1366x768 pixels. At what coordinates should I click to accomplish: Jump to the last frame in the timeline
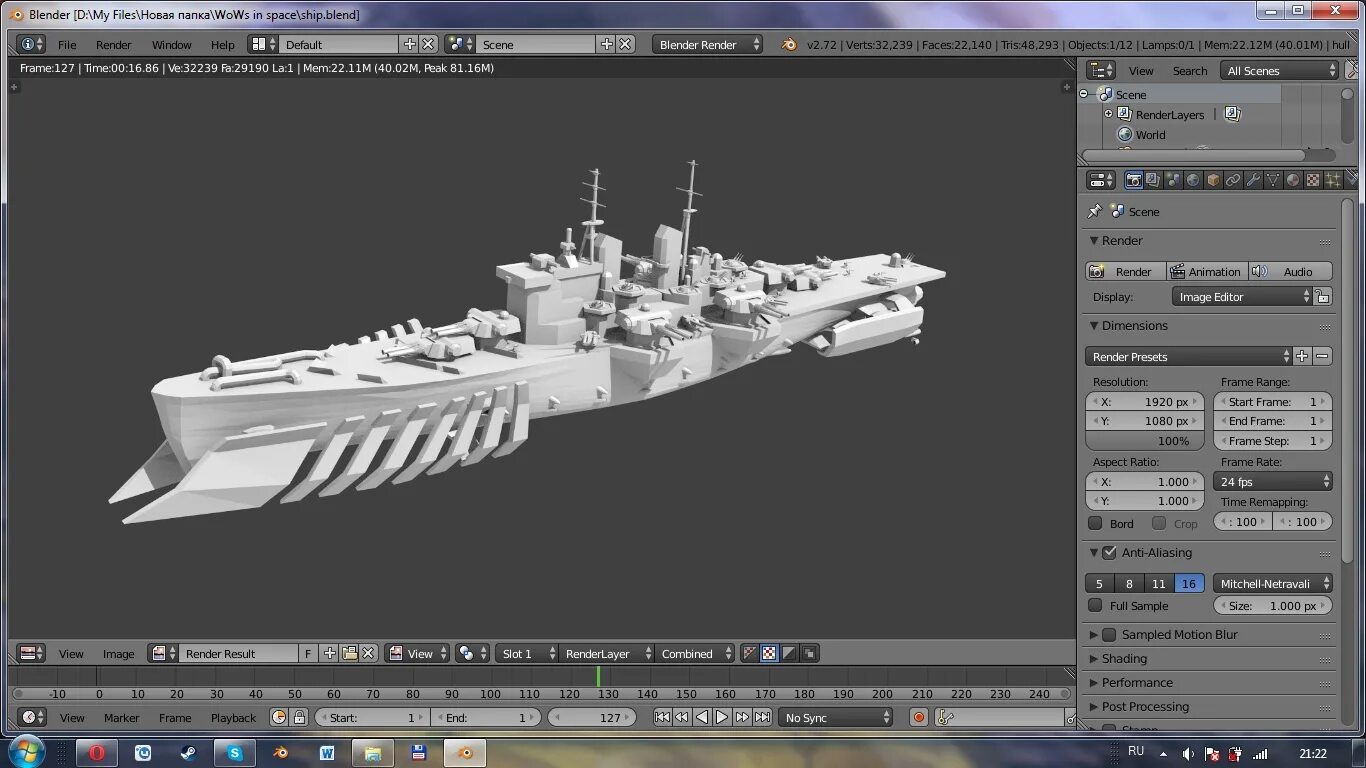762,717
